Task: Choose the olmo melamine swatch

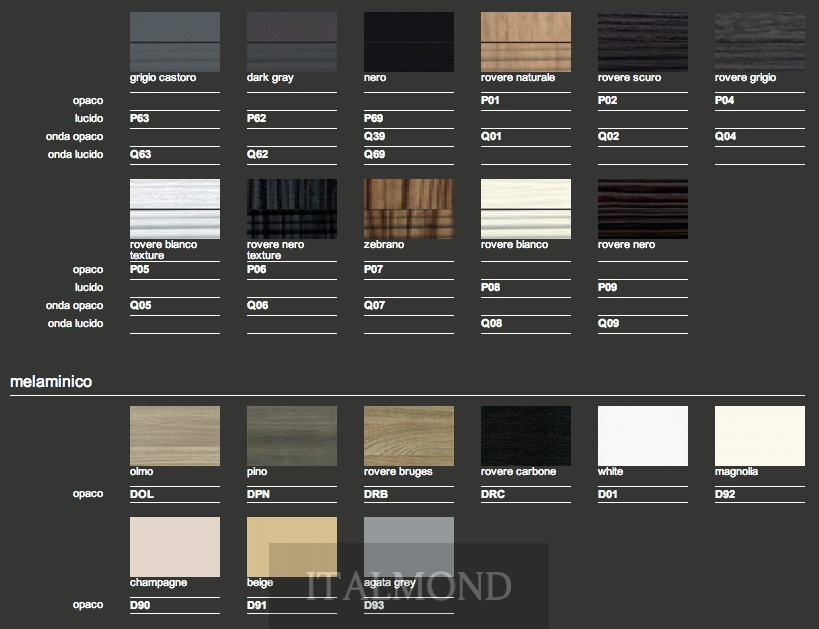Action: [x=174, y=436]
